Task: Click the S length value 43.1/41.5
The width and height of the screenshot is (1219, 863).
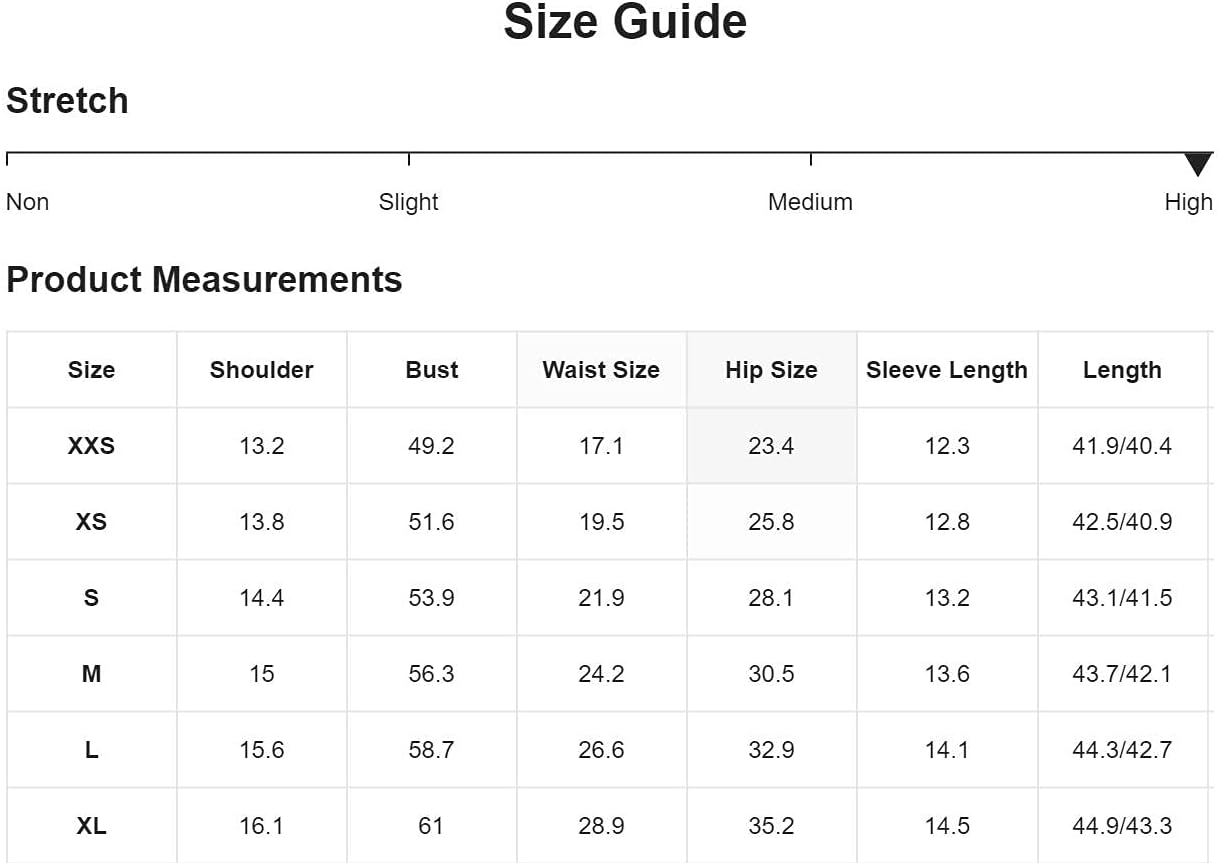Action: (1122, 598)
